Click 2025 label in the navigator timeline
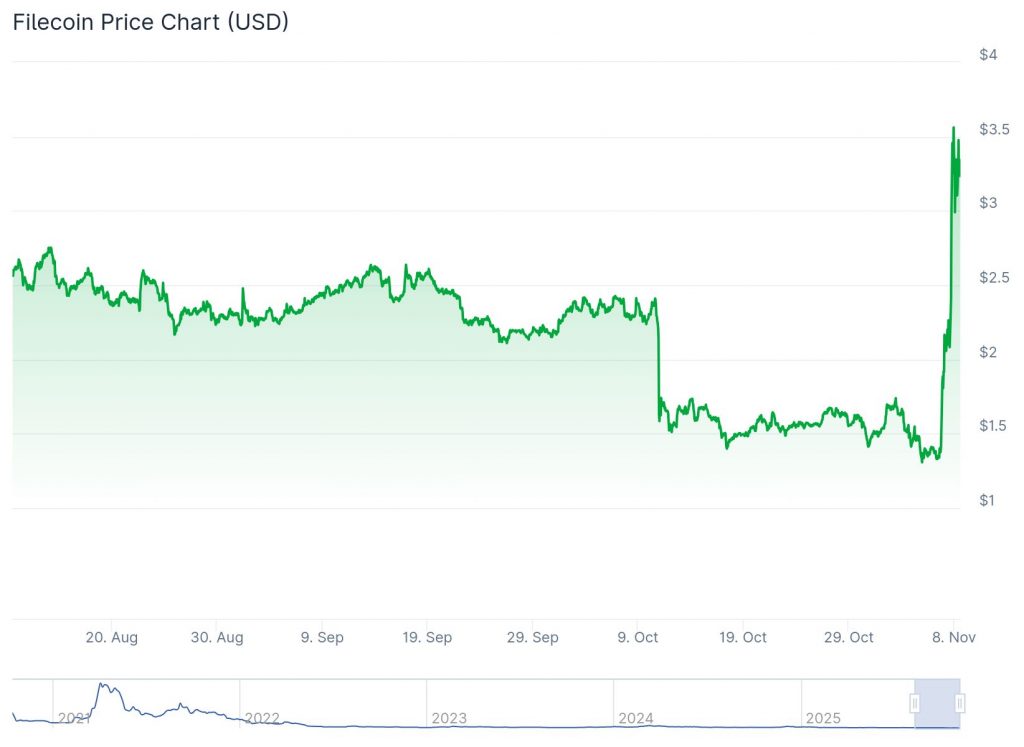The height and width of the screenshot is (747, 1024). point(823,718)
